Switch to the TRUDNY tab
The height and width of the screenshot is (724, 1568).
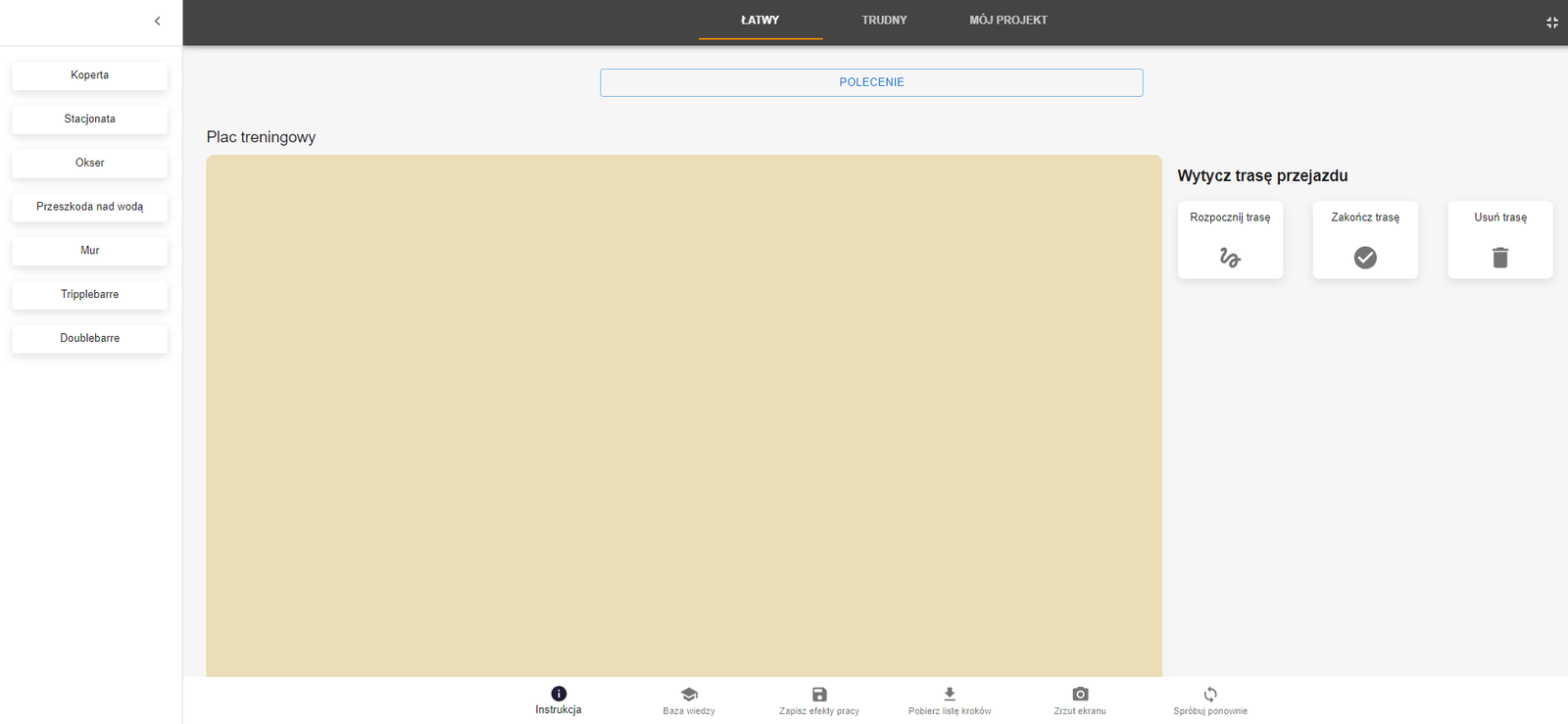884,21
